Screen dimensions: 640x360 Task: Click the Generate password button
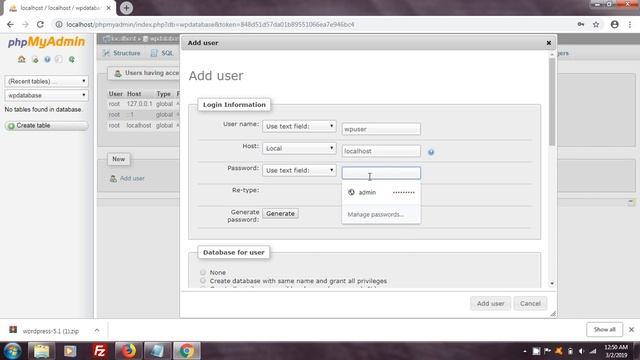coord(280,213)
